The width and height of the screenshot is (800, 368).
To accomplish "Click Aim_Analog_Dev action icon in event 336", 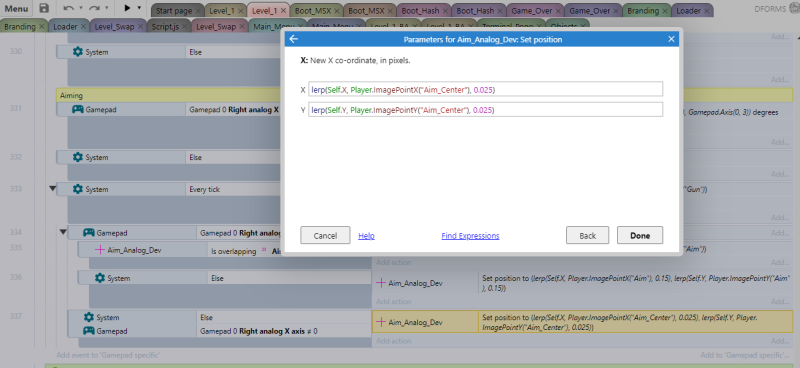I will point(381,283).
